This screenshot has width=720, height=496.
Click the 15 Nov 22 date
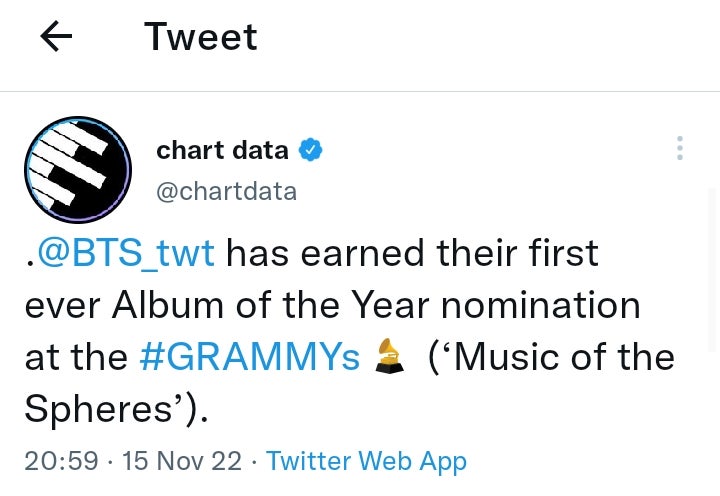point(182,461)
